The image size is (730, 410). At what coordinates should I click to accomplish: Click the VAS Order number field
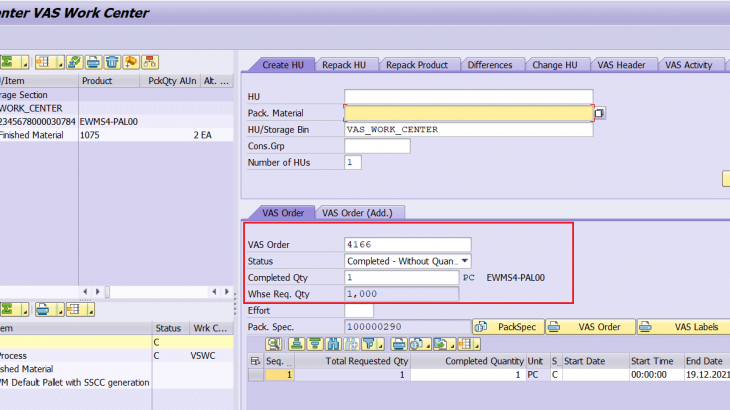coord(408,245)
